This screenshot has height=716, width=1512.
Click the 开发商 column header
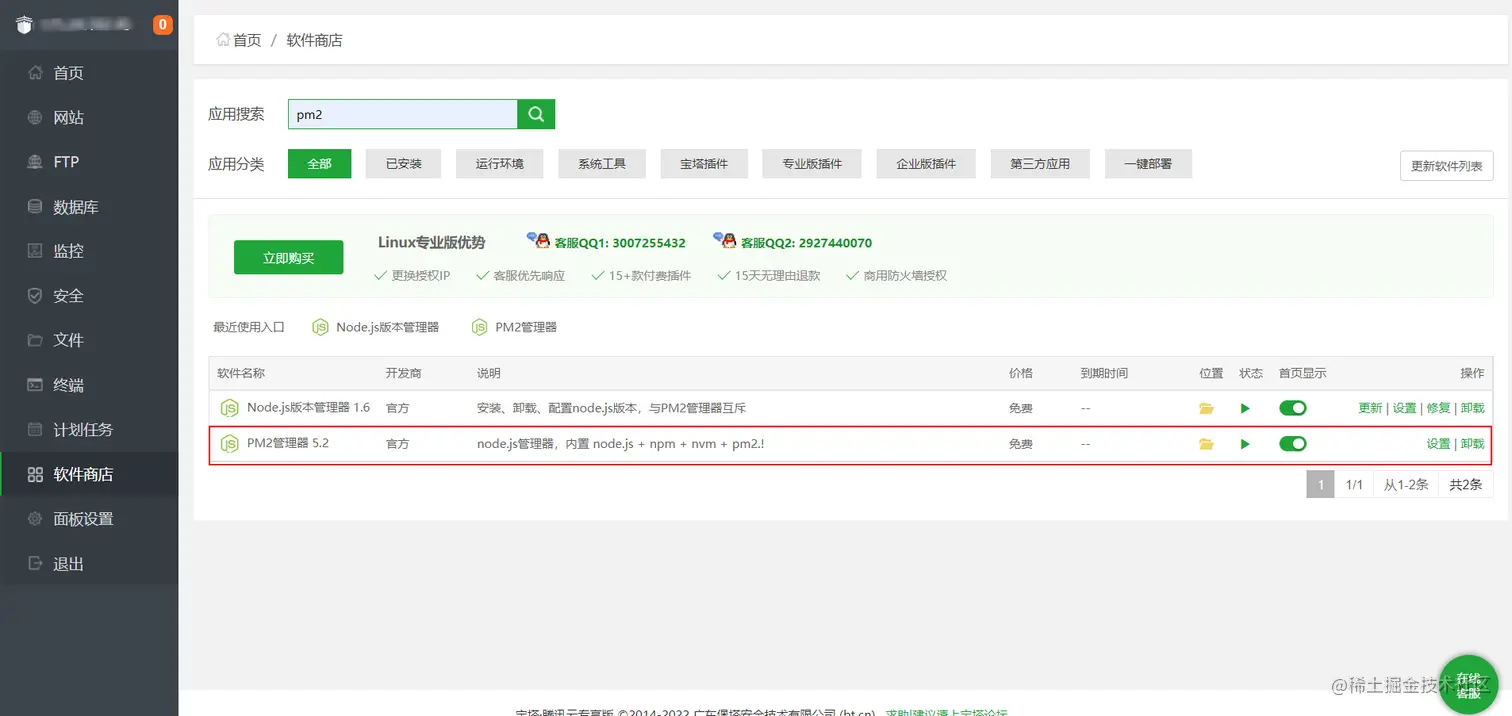click(x=404, y=373)
